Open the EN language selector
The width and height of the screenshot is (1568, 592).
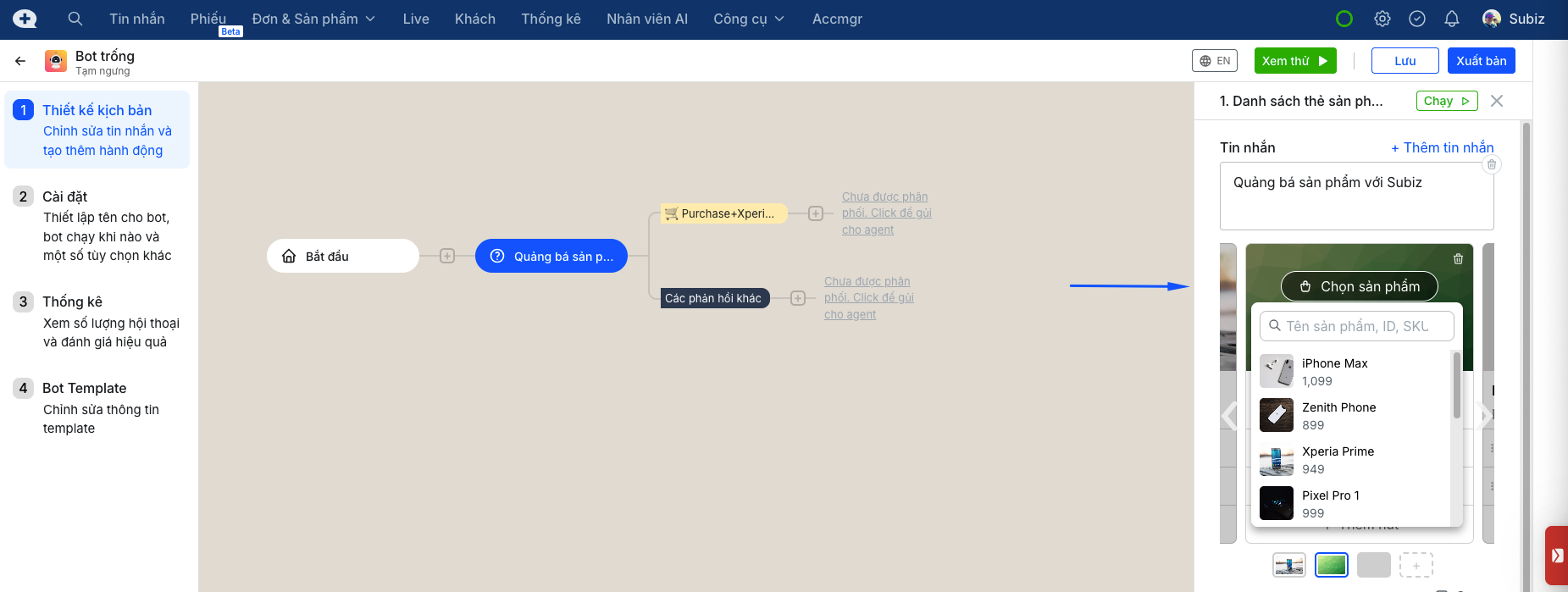click(1215, 61)
